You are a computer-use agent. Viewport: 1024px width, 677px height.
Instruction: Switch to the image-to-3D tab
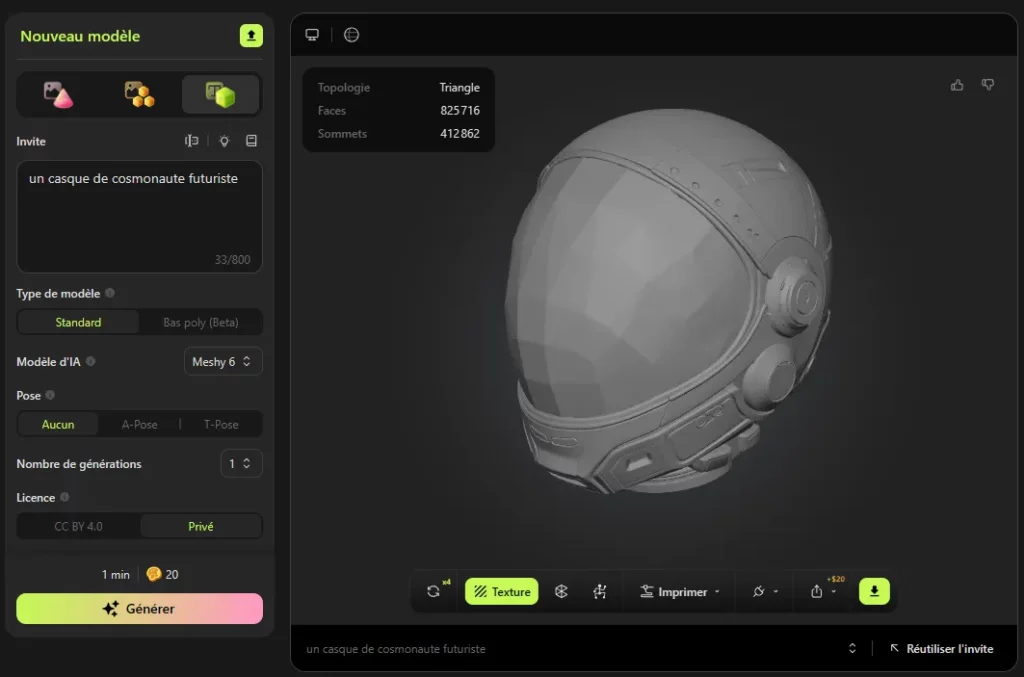point(59,93)
